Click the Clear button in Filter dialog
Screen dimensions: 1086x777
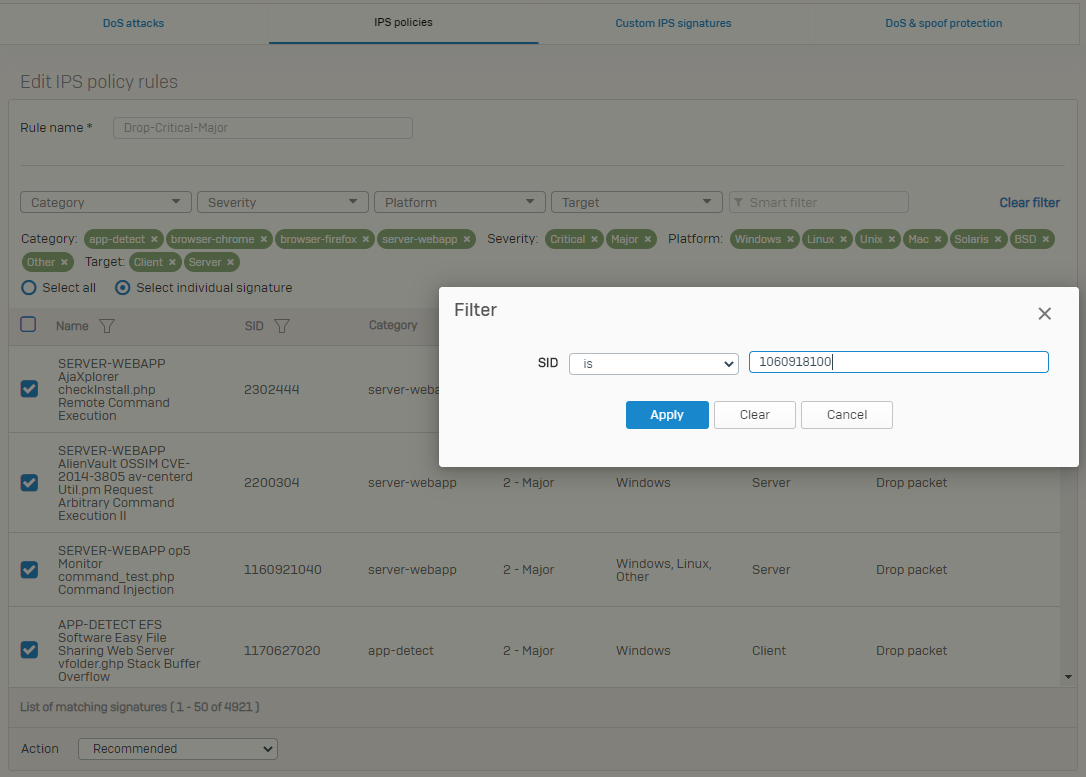pyautogui.click(x=754, y=415)
